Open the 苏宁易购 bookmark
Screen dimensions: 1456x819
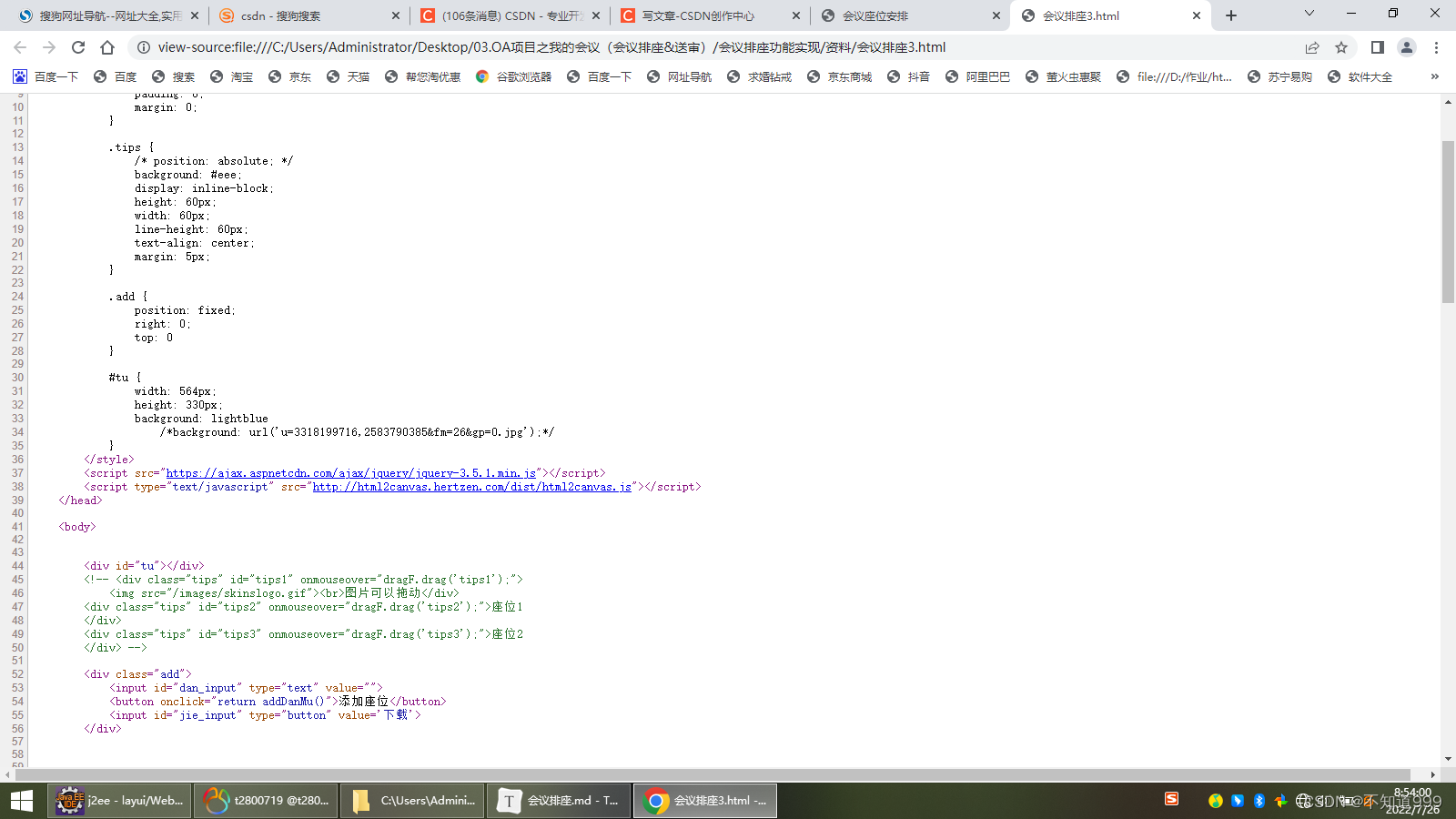[1279, 76]
